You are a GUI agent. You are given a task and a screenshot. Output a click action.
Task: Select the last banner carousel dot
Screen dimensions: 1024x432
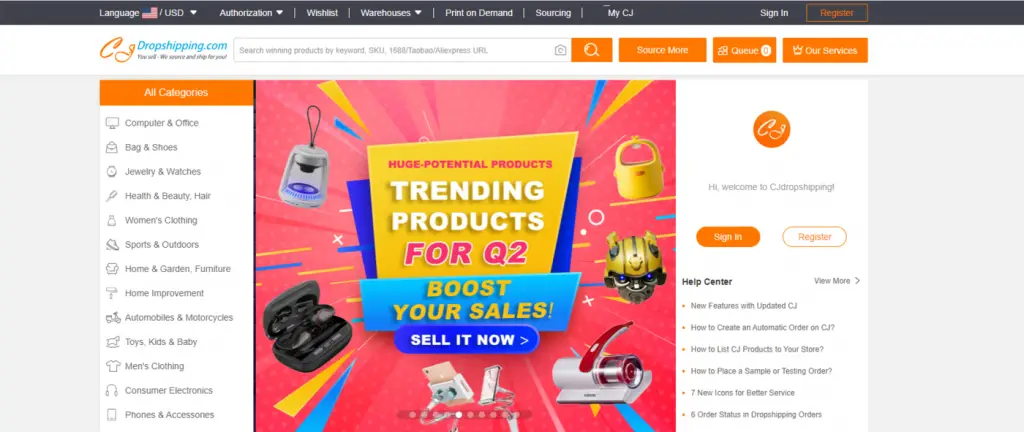[517, 414]
